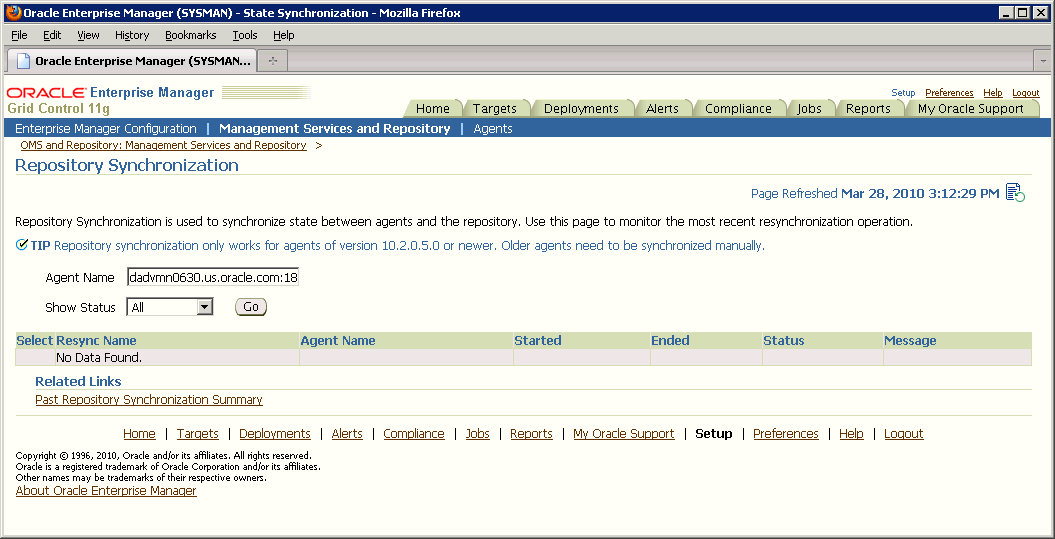Click the footer Help link

851,434
